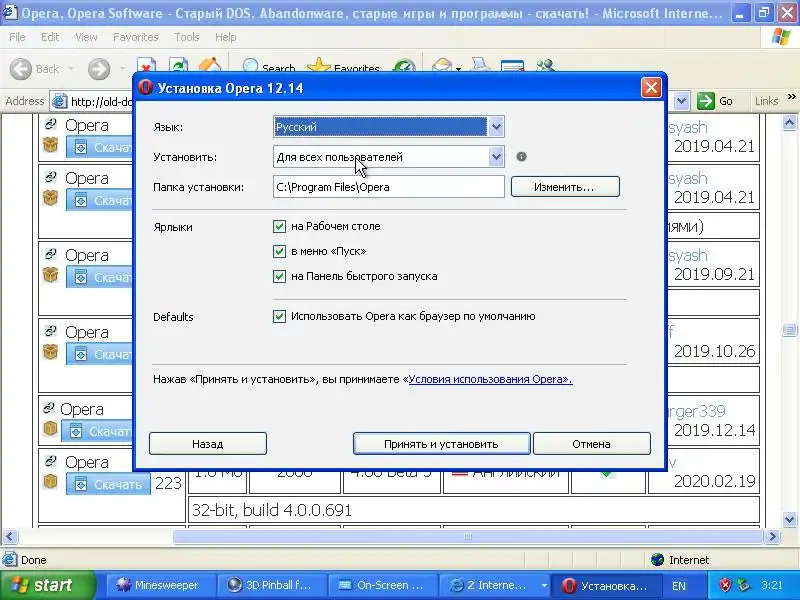800x600 pixels.
Task: Toggle 'в меню «Пуск»' checkbox
Action: click(279, 252)
